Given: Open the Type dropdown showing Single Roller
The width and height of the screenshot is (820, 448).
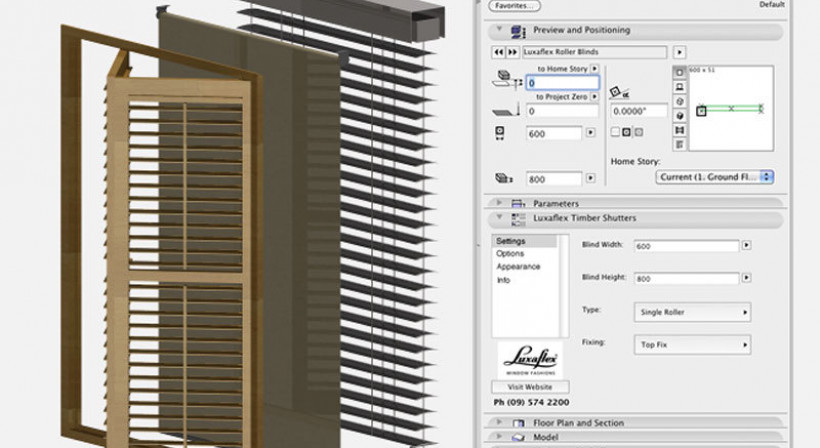Looking at the screenshot, I should [692, 312].
